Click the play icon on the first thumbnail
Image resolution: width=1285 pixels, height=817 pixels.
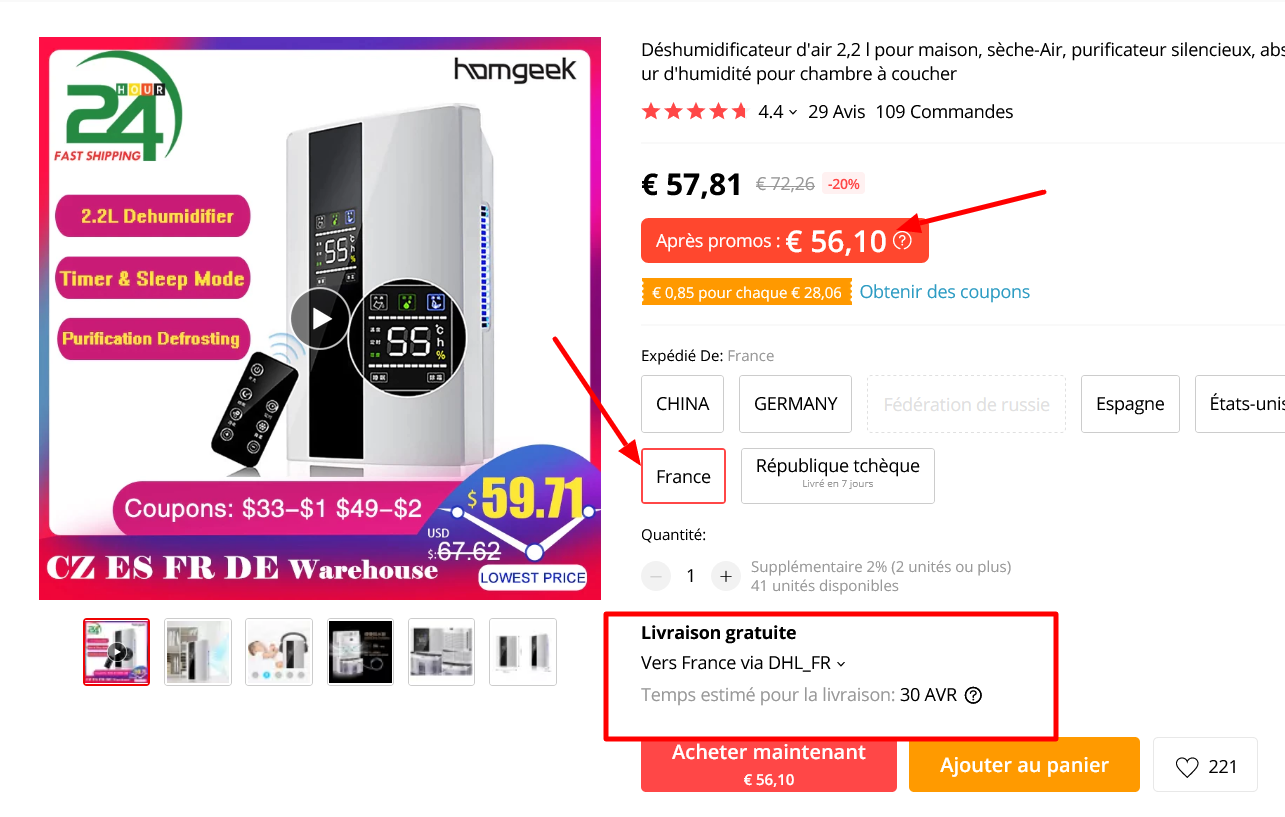click(x=116, y=651)
